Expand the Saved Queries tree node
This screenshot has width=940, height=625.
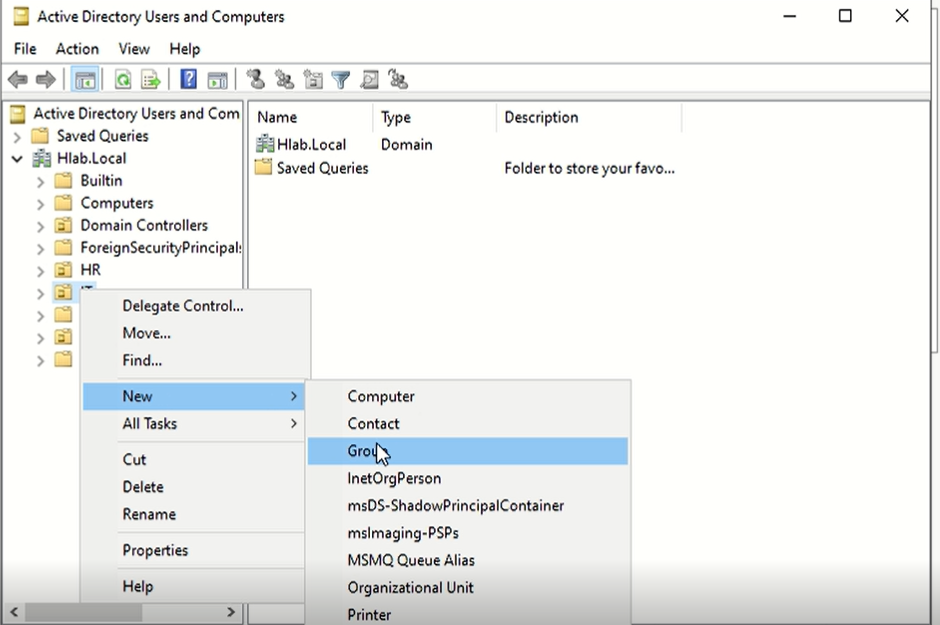17,137
